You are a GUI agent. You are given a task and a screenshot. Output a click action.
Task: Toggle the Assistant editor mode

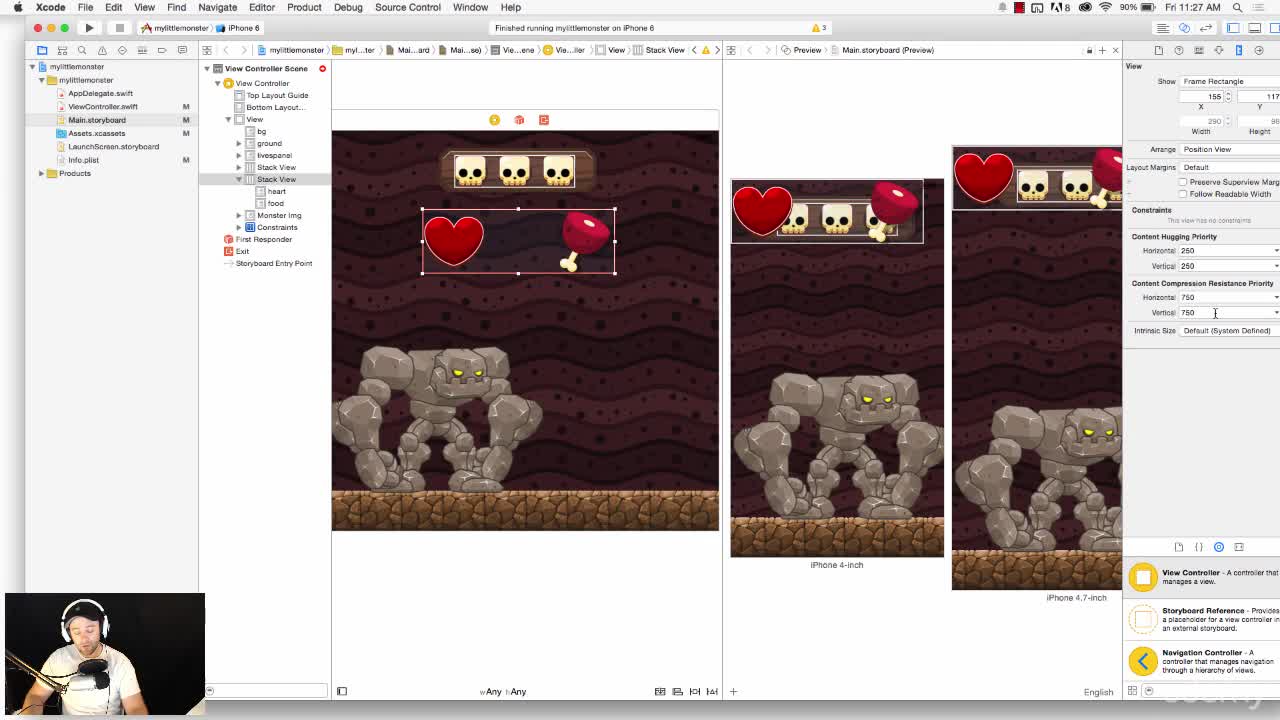tap(1185, 28)
